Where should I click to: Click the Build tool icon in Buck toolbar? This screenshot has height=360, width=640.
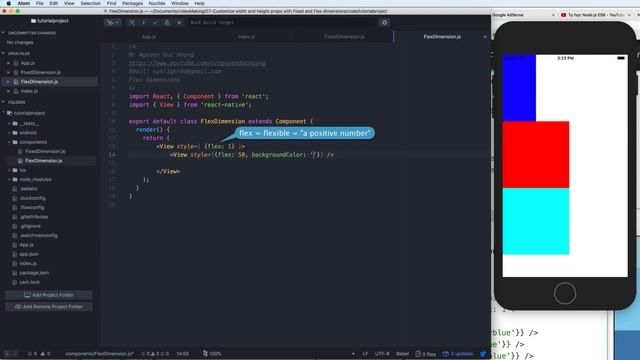tap(132, 22)
